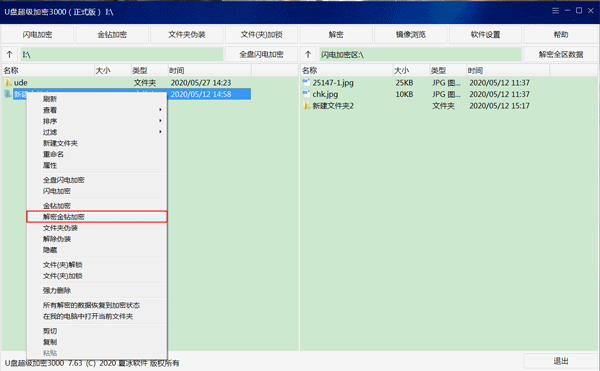Expand the 查看 submenu arrow

[x=160, y=110]
